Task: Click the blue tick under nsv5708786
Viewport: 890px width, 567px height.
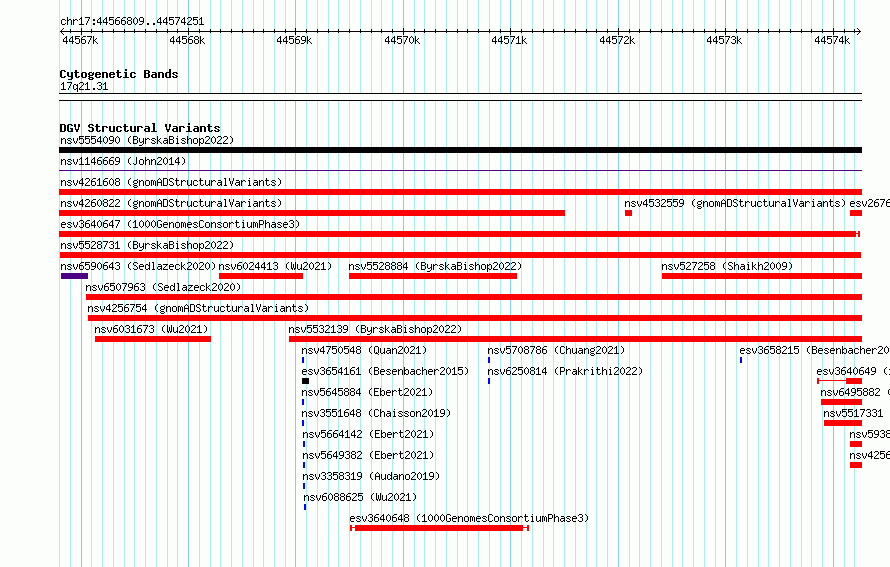Action: (489, 360)
